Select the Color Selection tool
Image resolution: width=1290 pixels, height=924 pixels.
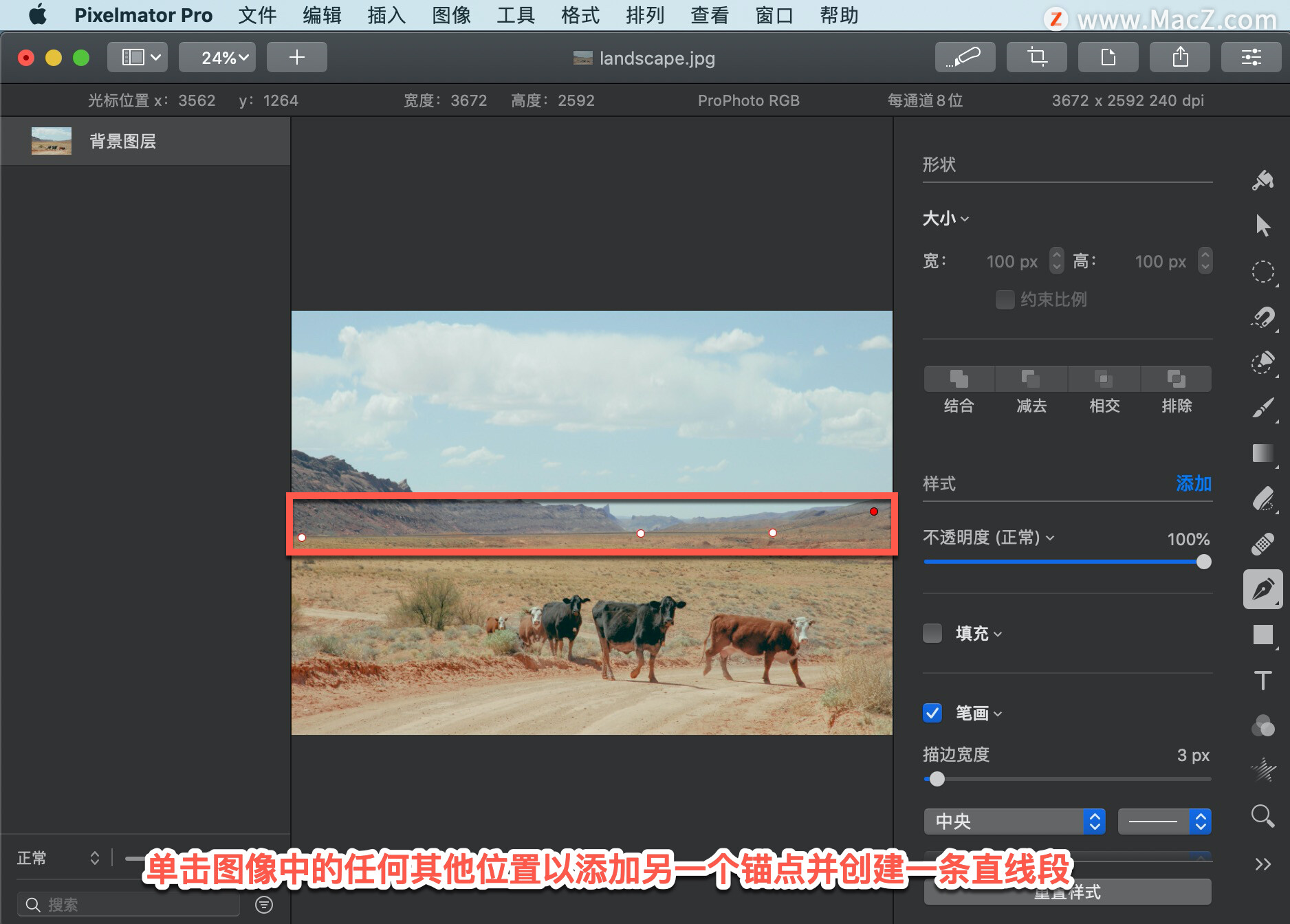click(1262, 362)
